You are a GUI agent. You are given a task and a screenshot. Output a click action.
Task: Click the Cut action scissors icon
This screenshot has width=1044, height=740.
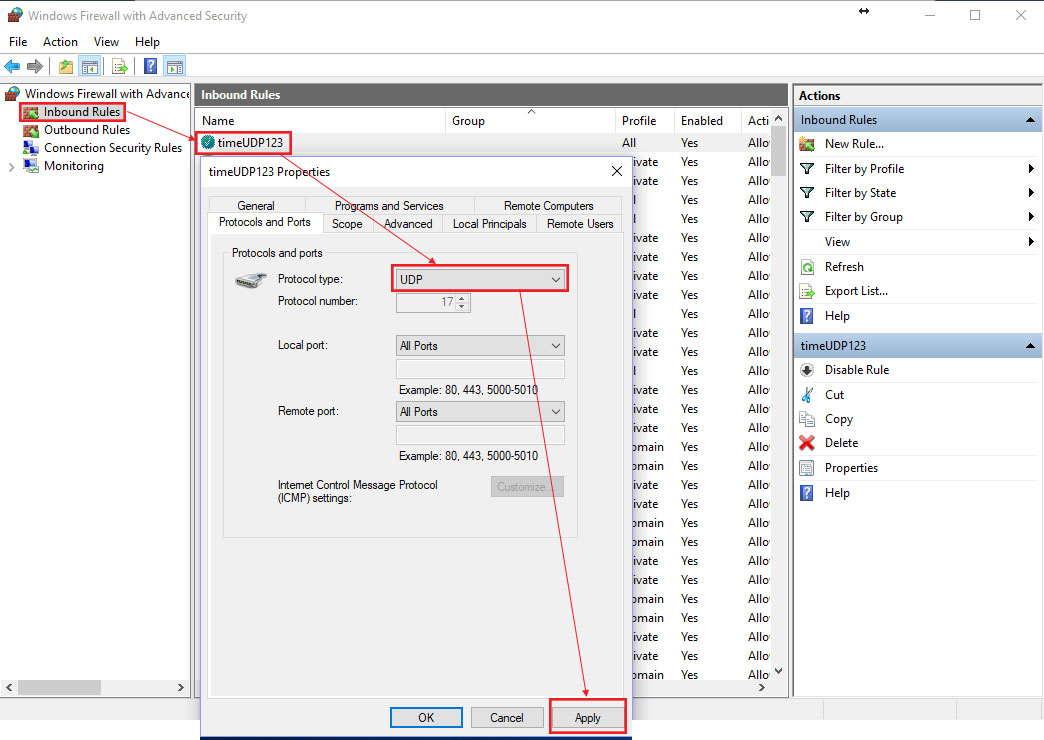807,395
